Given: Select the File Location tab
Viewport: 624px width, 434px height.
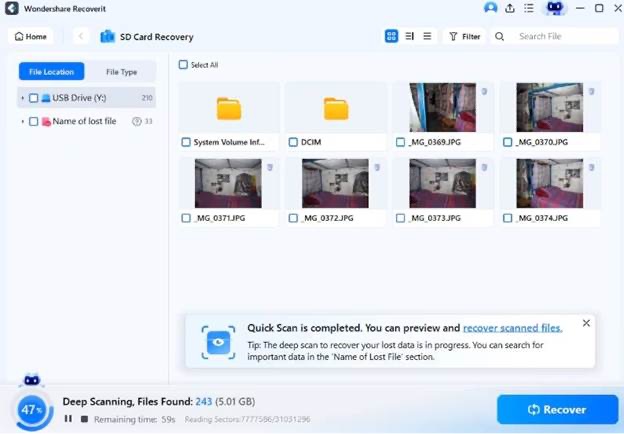Looking at the screenshot, I should pos(51,72).
